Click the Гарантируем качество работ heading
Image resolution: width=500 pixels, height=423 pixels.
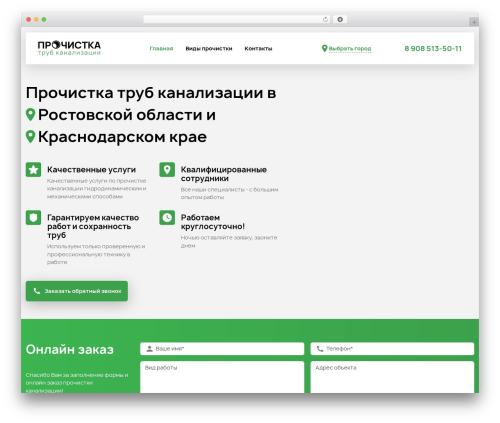point(93,226)
